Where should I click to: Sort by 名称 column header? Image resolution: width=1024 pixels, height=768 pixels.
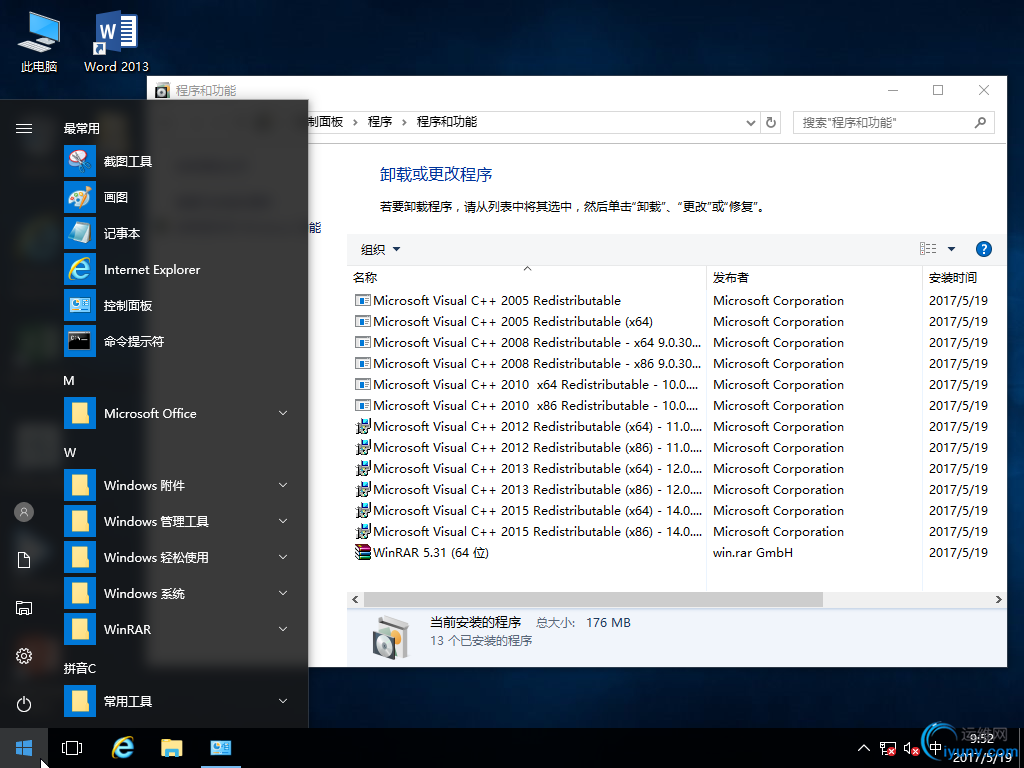click(x=526, y=278)
